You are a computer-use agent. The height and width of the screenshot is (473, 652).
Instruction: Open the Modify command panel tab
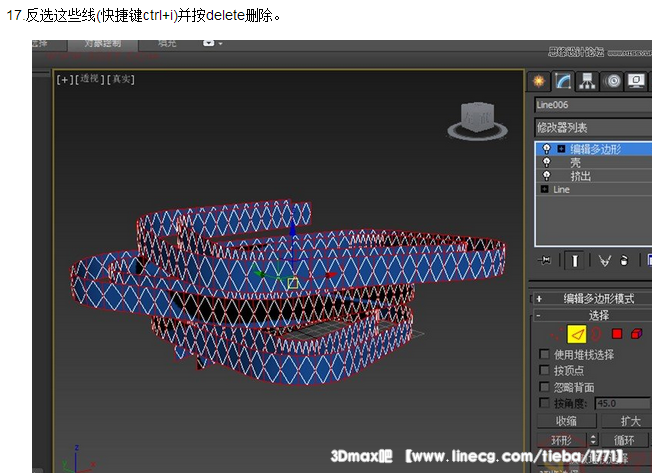563,81
